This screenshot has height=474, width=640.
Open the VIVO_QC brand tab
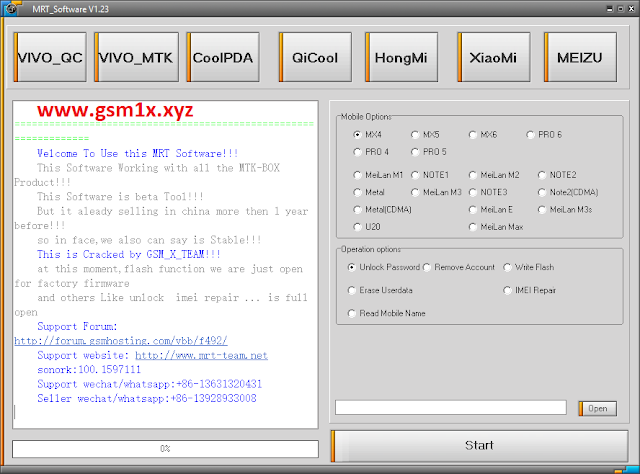coord(50,57)
